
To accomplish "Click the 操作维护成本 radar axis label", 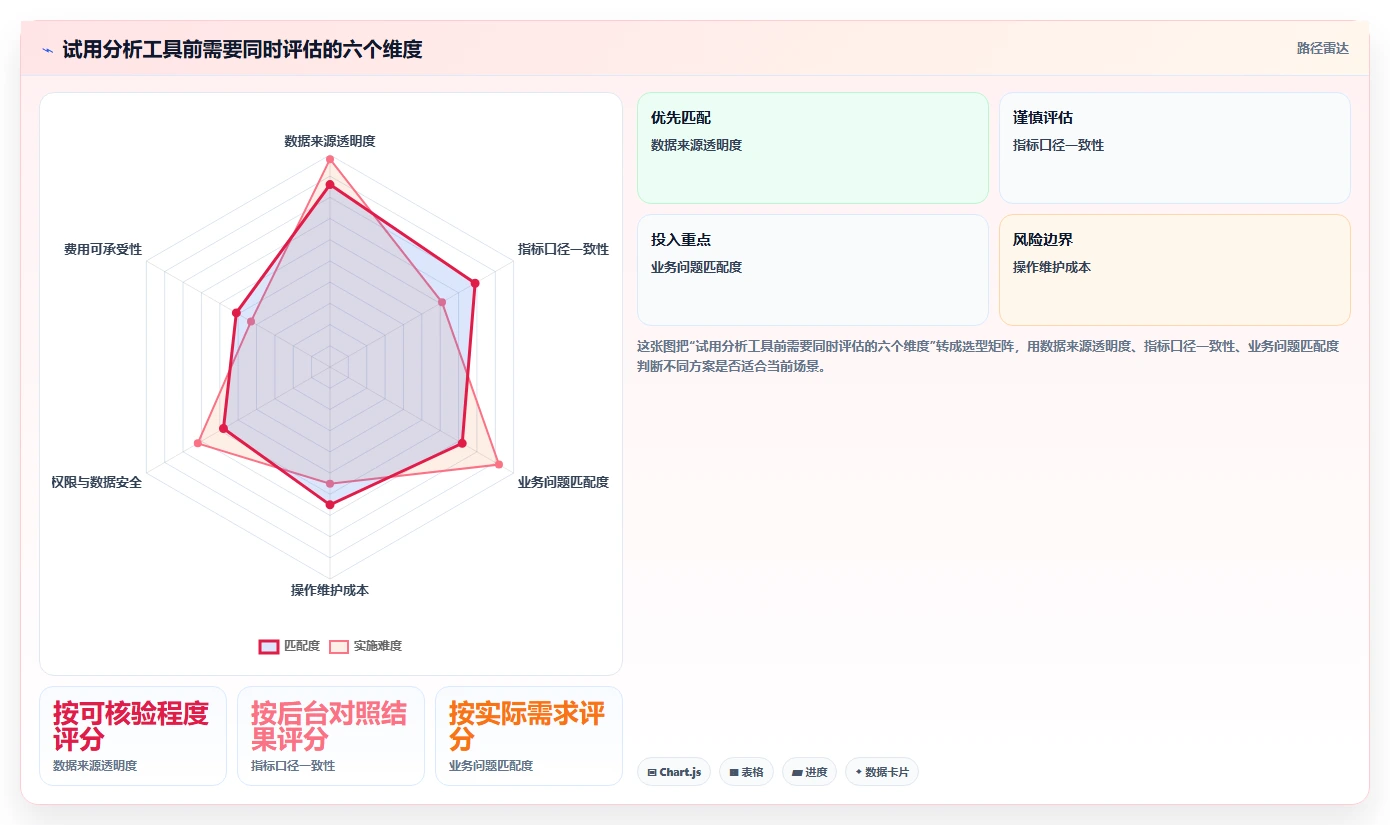I will pyautogui.click(x=330, y=590).
